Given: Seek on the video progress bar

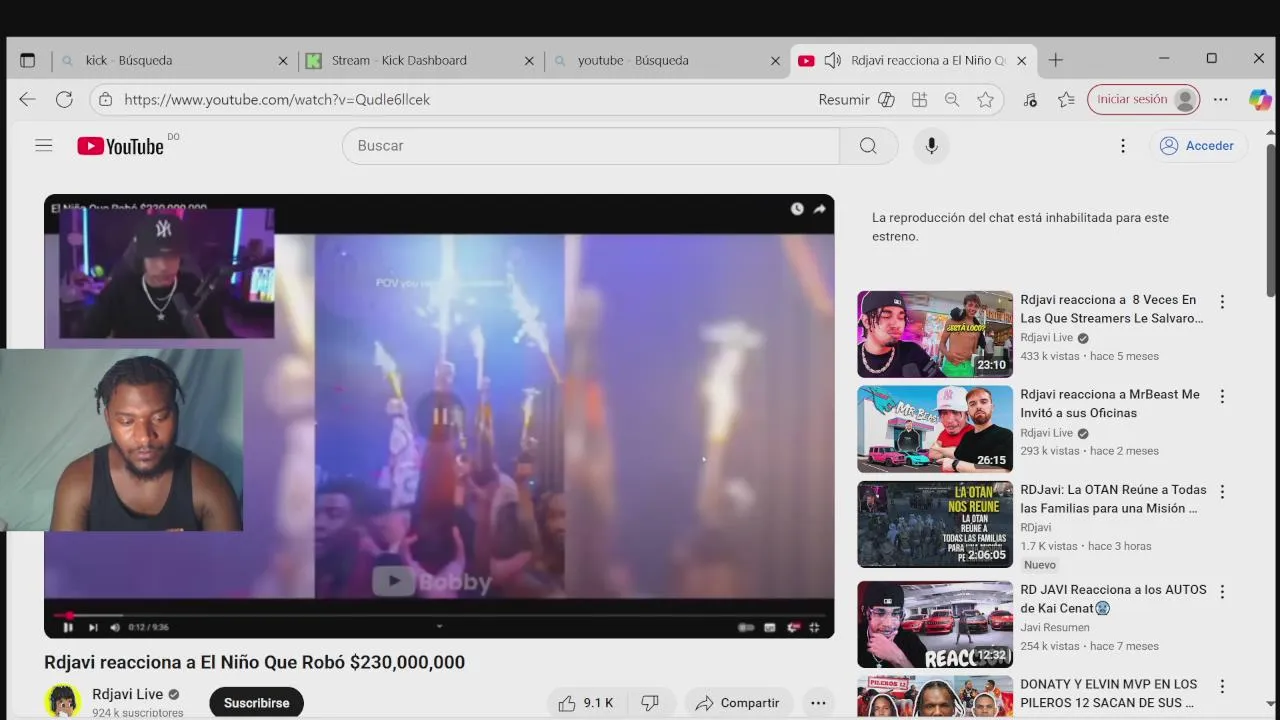Looking at the screenshot, I should point(439,614).
